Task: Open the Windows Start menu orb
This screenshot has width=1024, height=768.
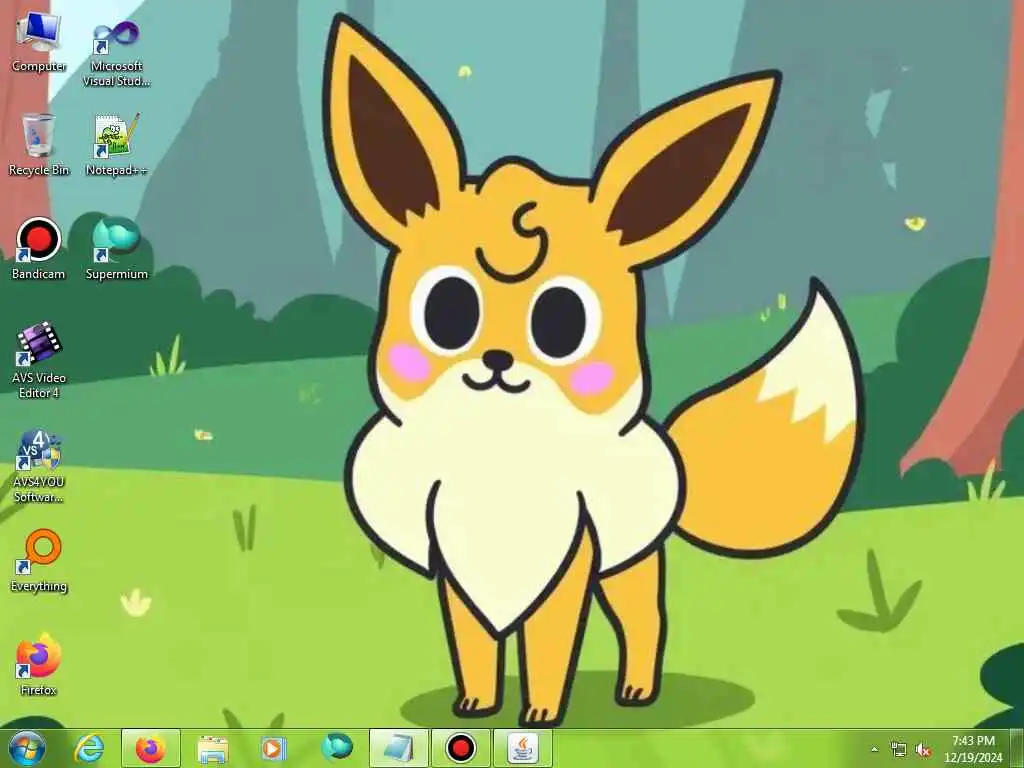Action: pos(27,748)
